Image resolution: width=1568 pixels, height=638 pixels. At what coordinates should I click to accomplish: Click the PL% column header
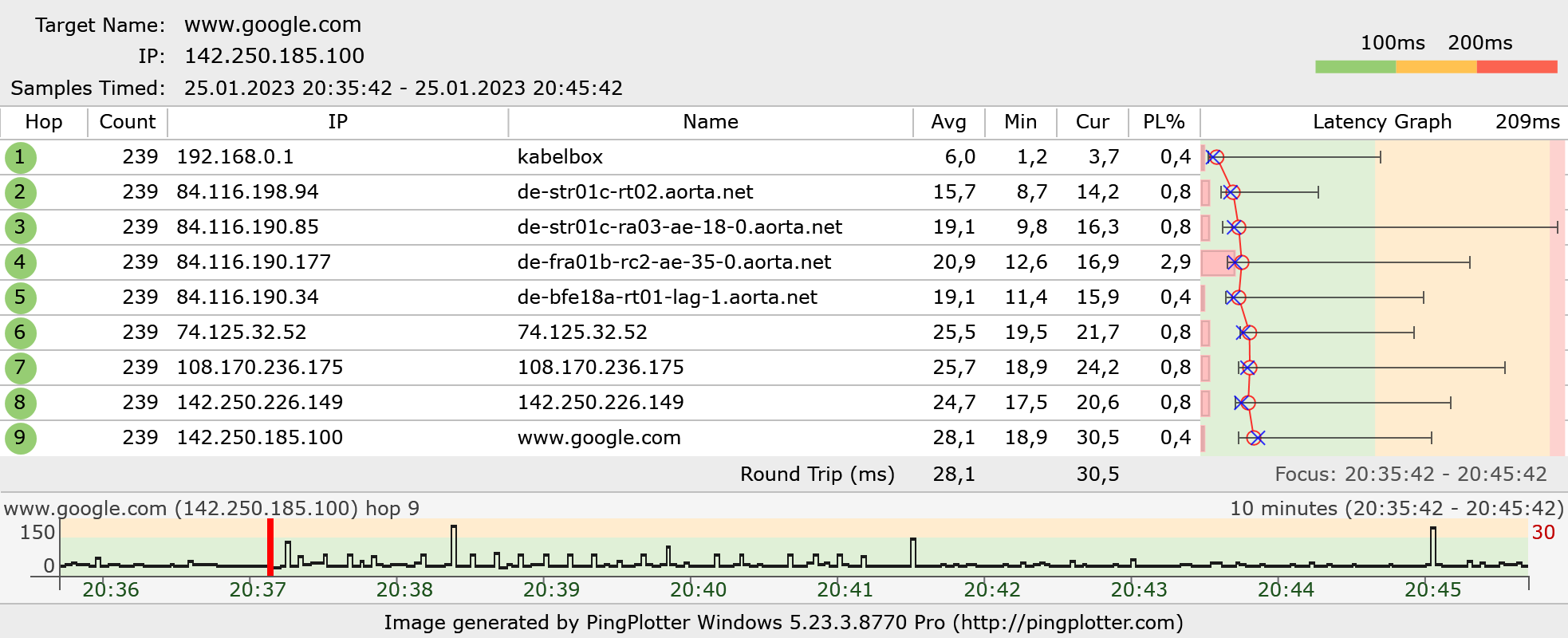click(1164, 122)
